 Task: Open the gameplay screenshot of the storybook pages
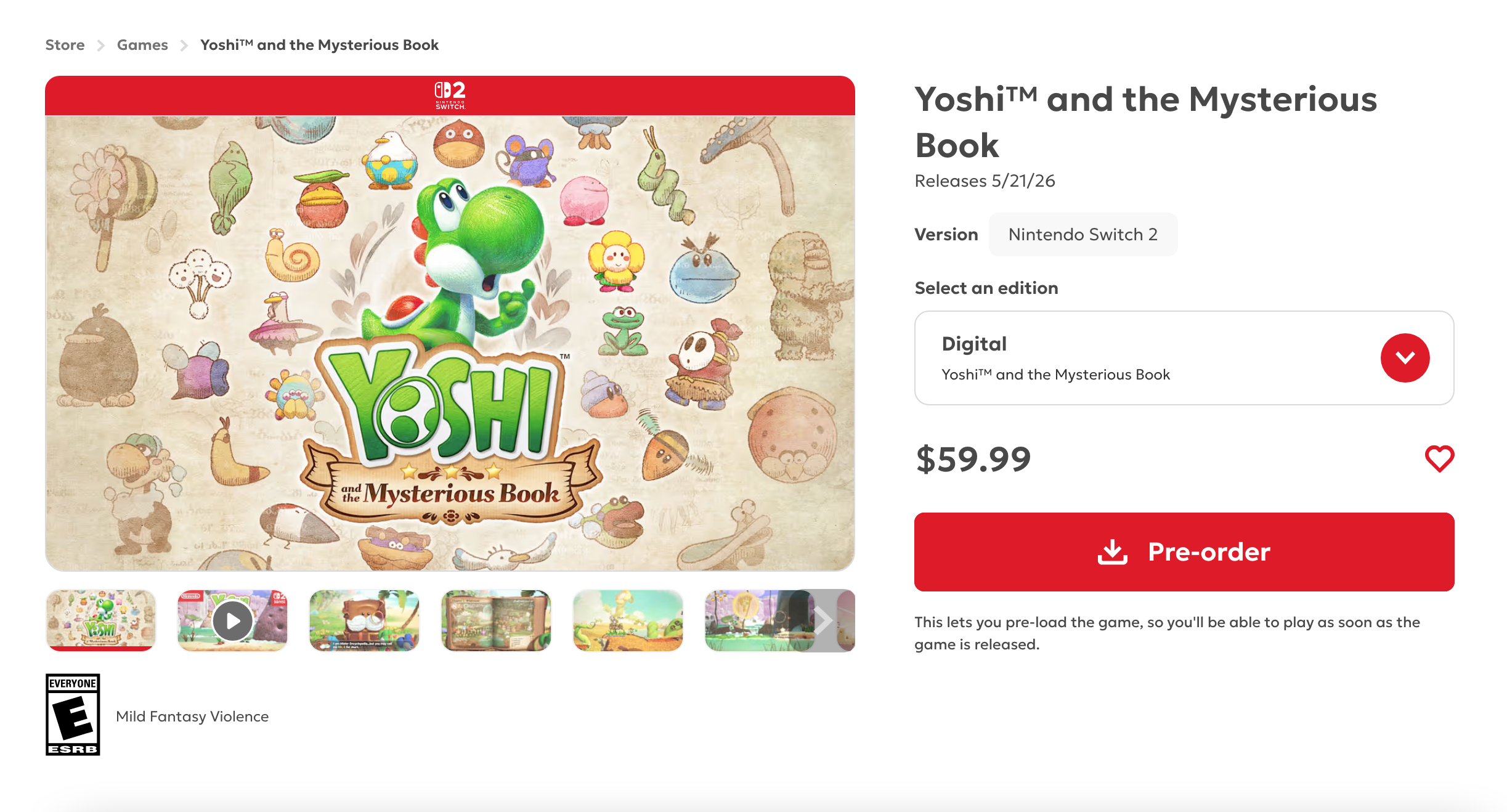coord(496,620)
